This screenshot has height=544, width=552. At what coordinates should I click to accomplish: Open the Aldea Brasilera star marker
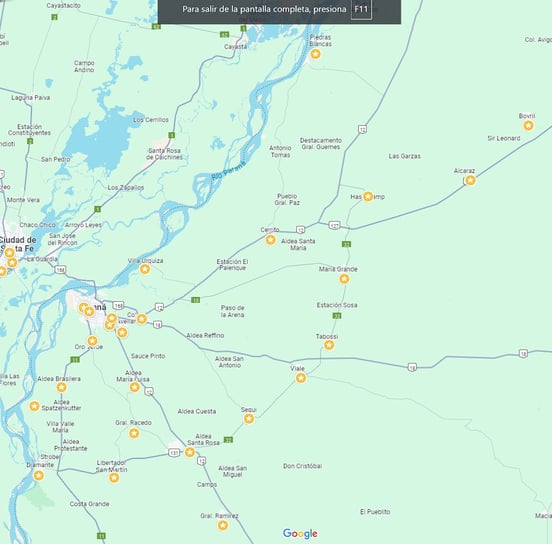(x=62, y=387)
